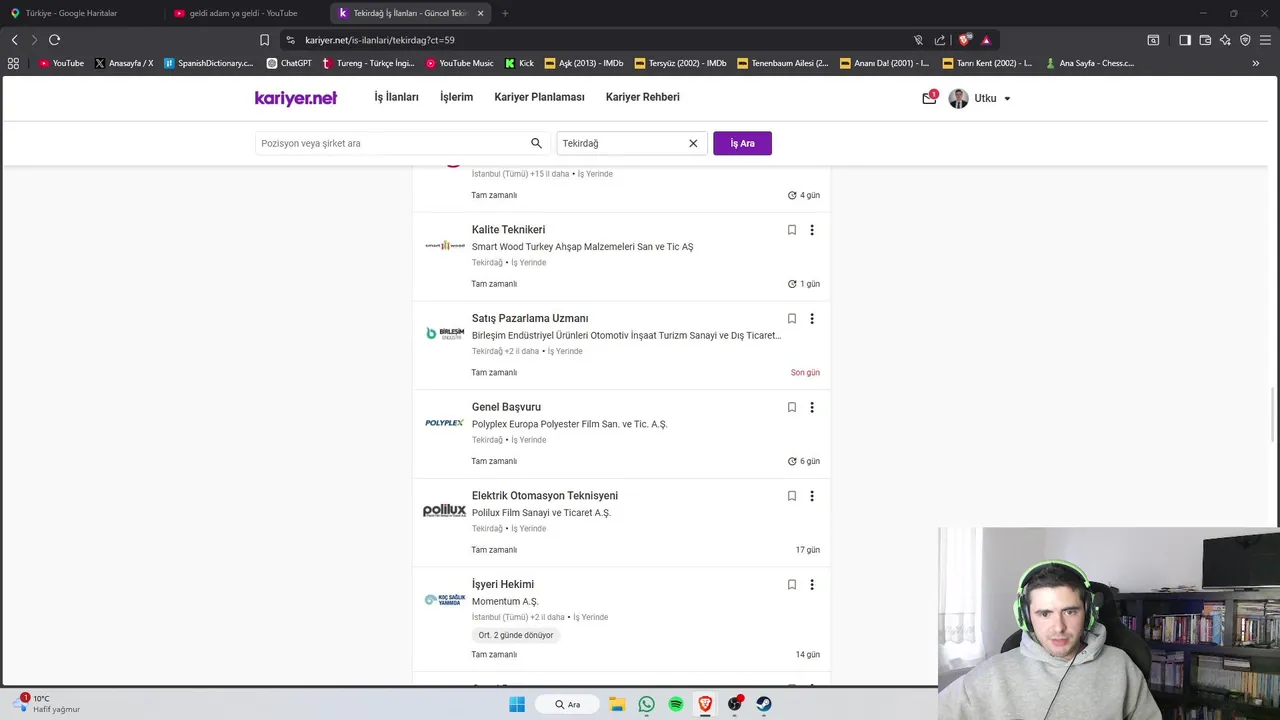Go back to previous page
Image resolution: width=1280 pixels, height=720 pixels.
(x=14, y=40)
